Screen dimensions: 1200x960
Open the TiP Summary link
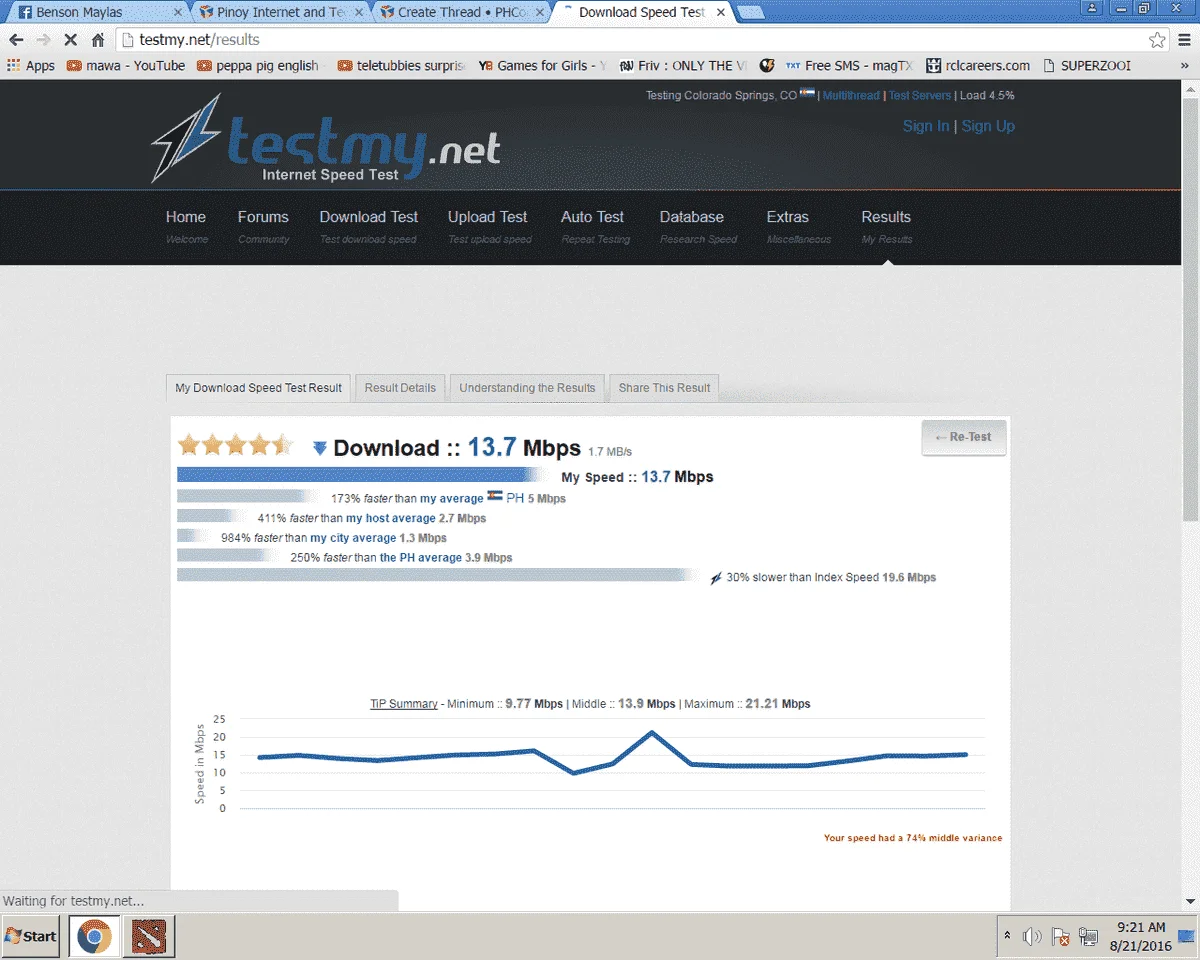(x=404, y=704)
